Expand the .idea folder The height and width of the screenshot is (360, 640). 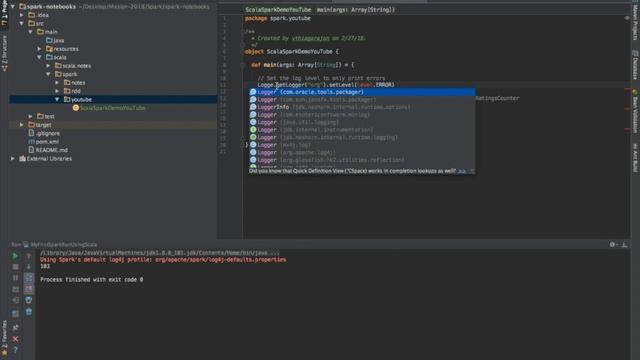point(22,15)
